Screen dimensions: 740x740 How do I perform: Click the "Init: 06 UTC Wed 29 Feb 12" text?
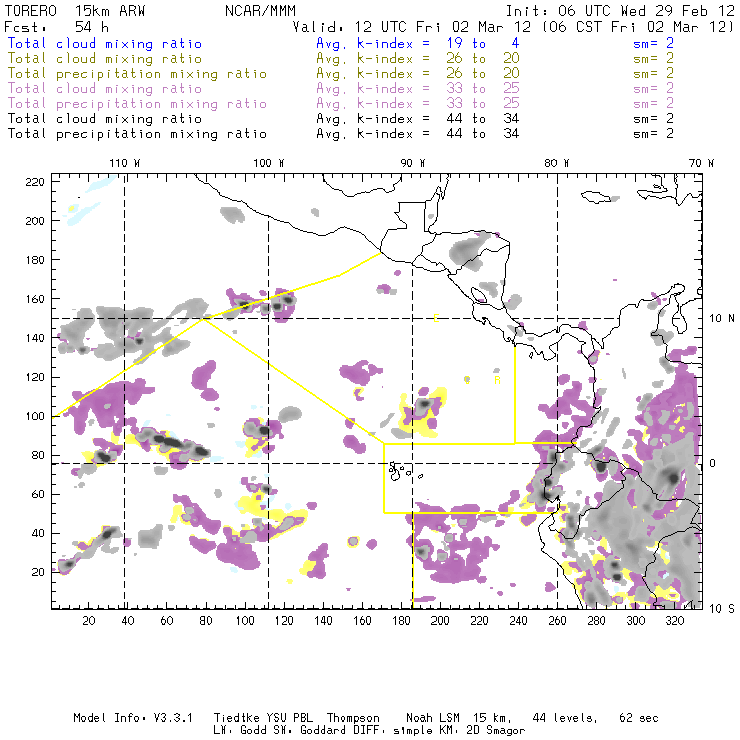(x=620, y=11)
